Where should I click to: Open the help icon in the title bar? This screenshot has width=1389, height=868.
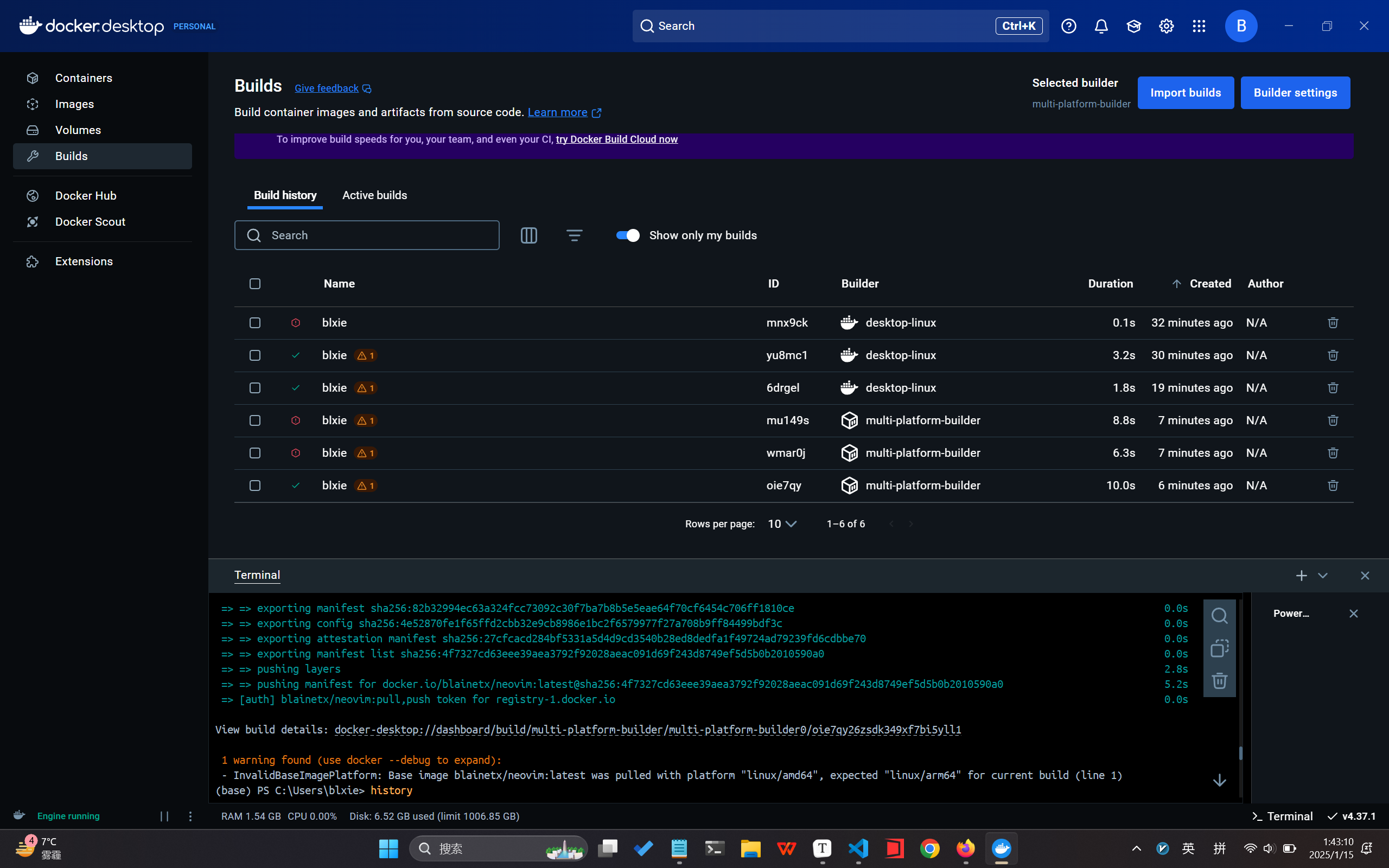[x=1068, y=26]
